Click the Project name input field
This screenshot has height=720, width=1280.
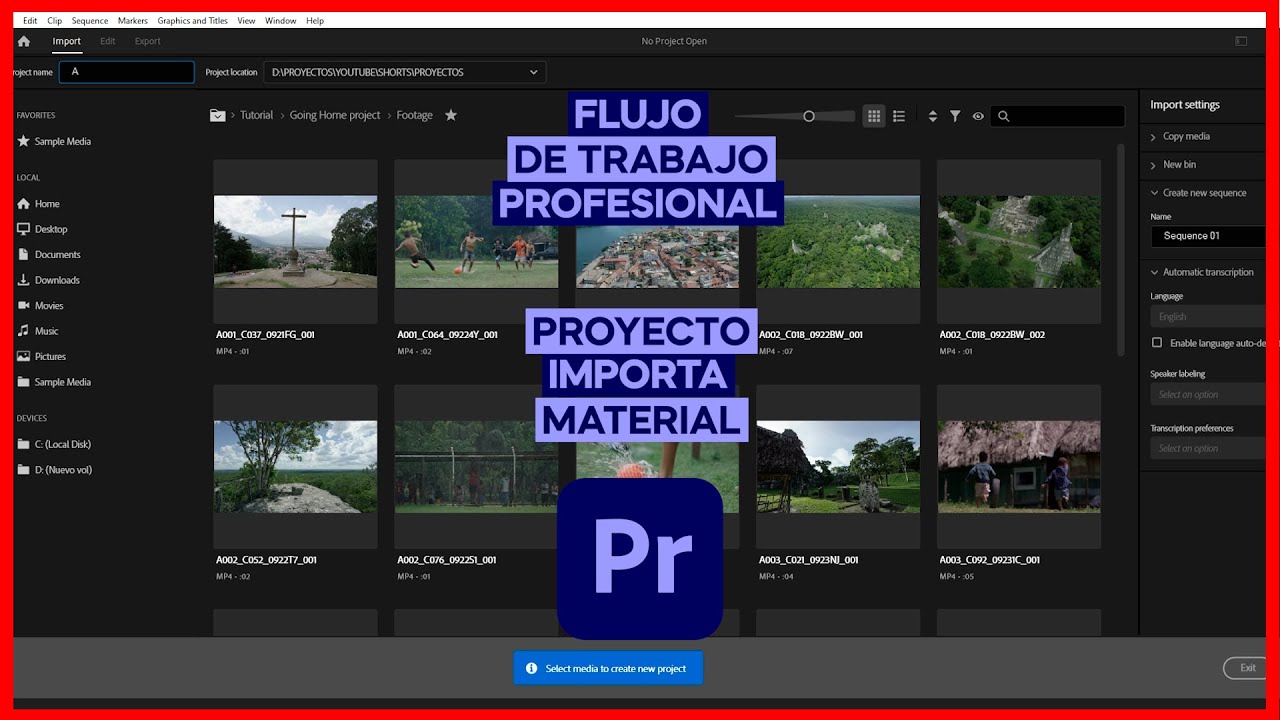point(127,72)
